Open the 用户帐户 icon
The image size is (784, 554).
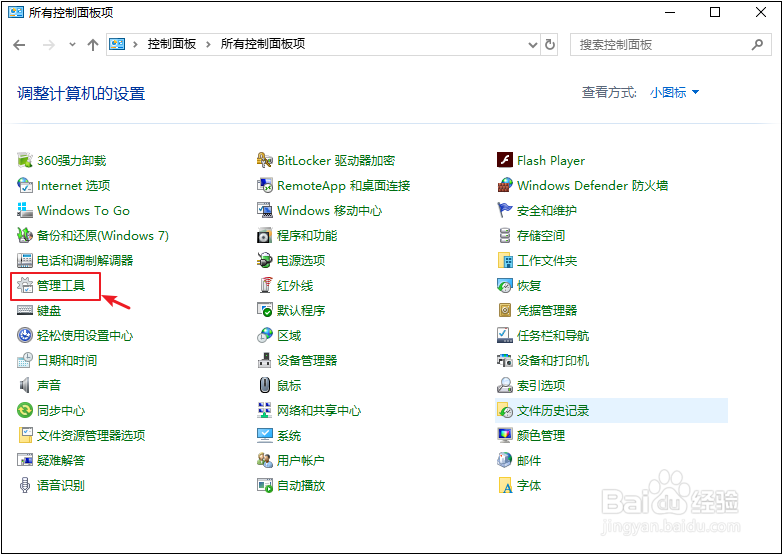[x=264, y=460]
